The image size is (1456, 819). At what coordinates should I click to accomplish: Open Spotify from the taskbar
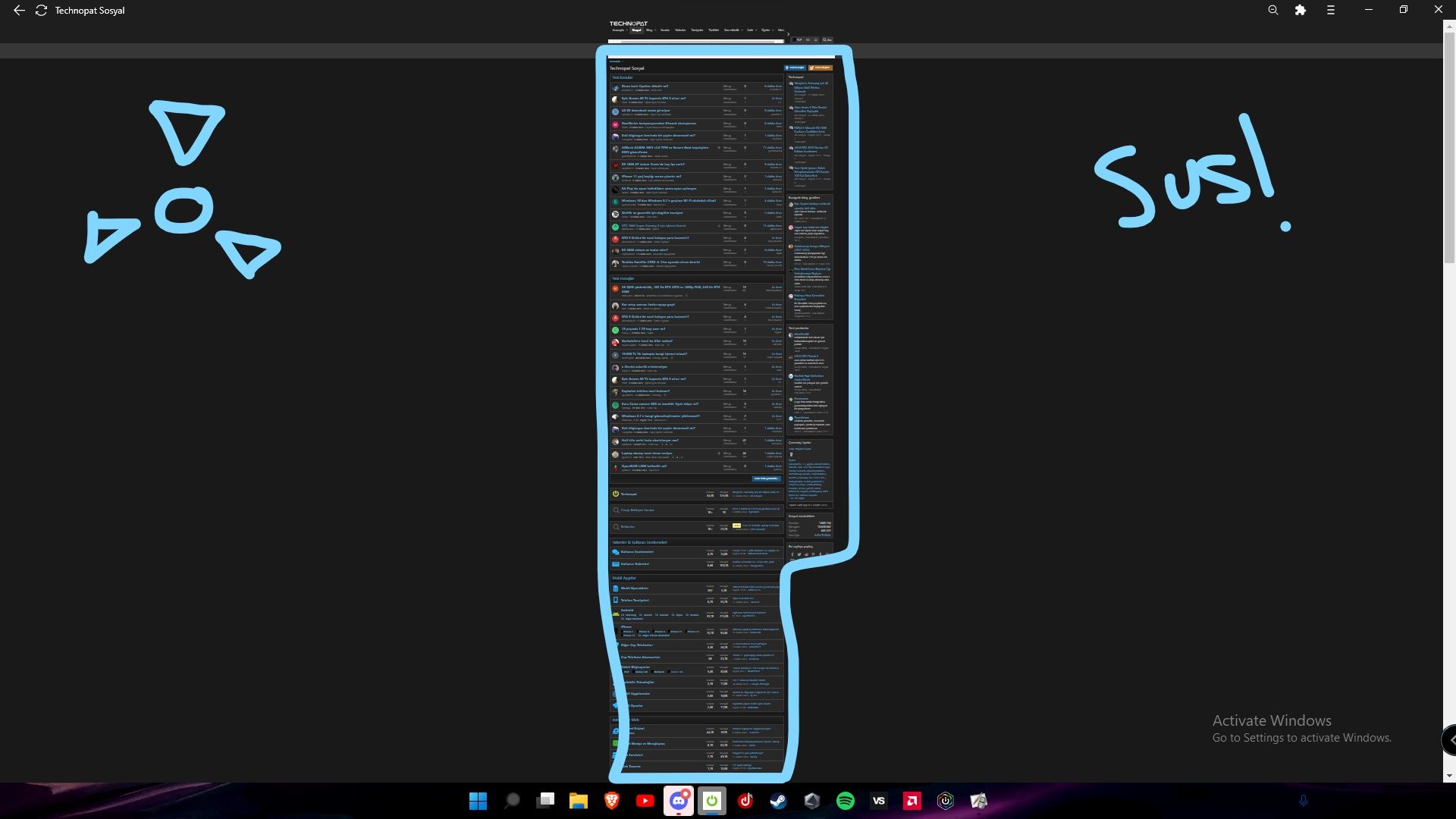[x=846, y=801]
